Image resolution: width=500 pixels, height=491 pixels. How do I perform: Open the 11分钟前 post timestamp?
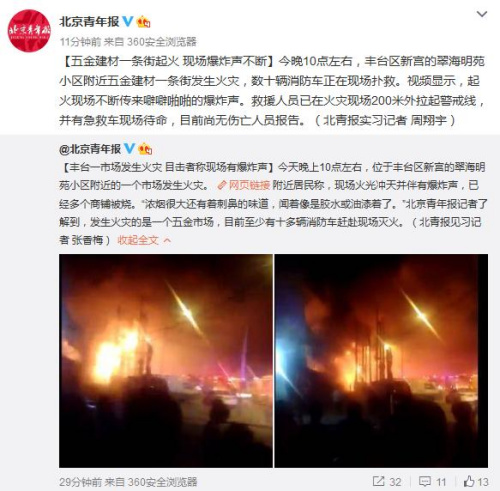tap(80, 42)
